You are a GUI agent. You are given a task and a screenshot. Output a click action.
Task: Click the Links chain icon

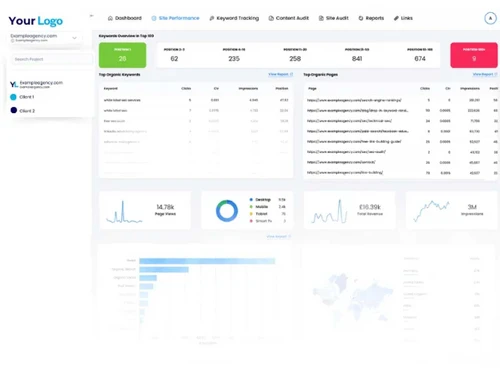(x=396, y=18)
